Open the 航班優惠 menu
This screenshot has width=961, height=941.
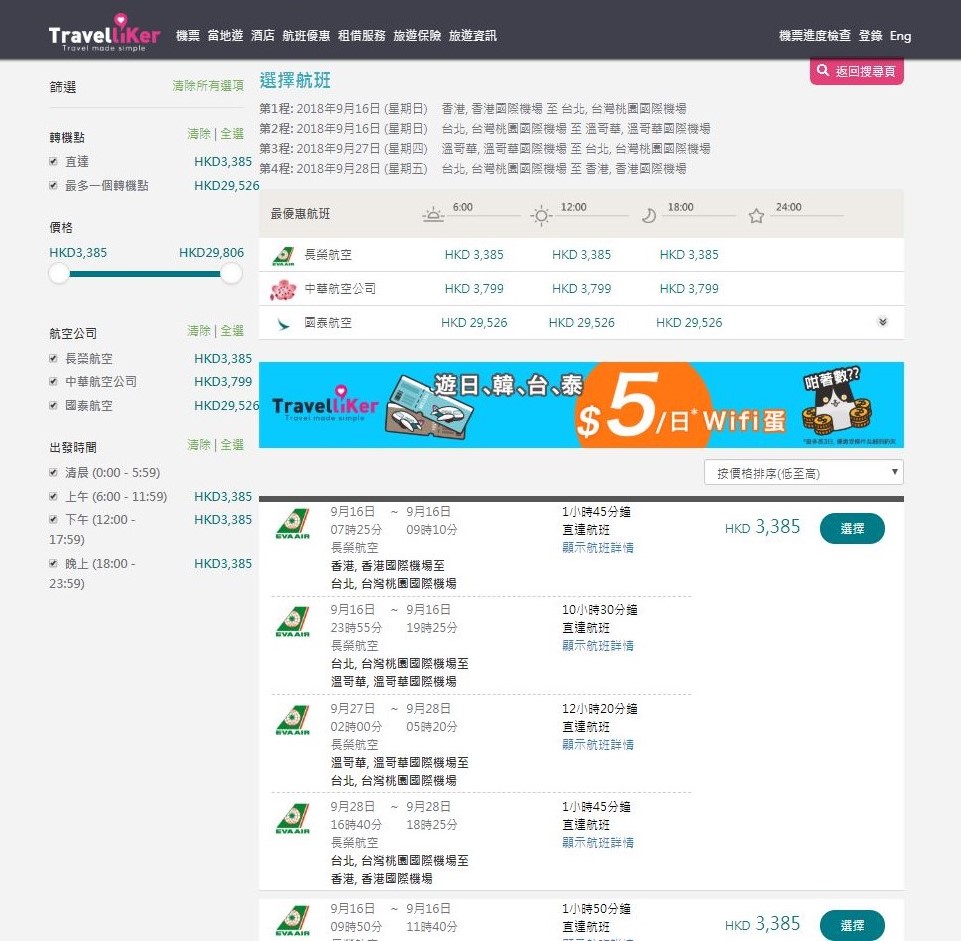(x=306, y=36)
